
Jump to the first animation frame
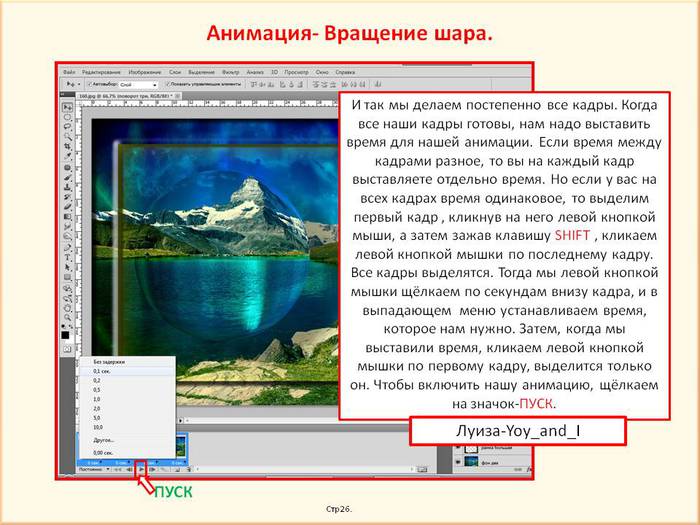point(118,469)
